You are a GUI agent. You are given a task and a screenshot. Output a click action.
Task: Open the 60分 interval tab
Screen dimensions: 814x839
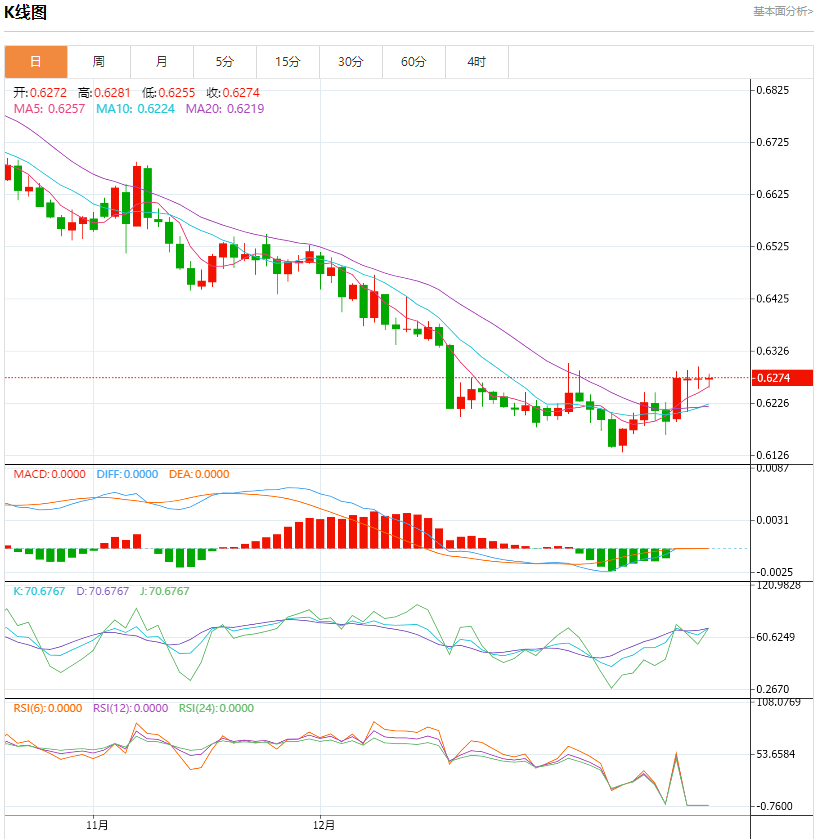[x=414, y=62]
